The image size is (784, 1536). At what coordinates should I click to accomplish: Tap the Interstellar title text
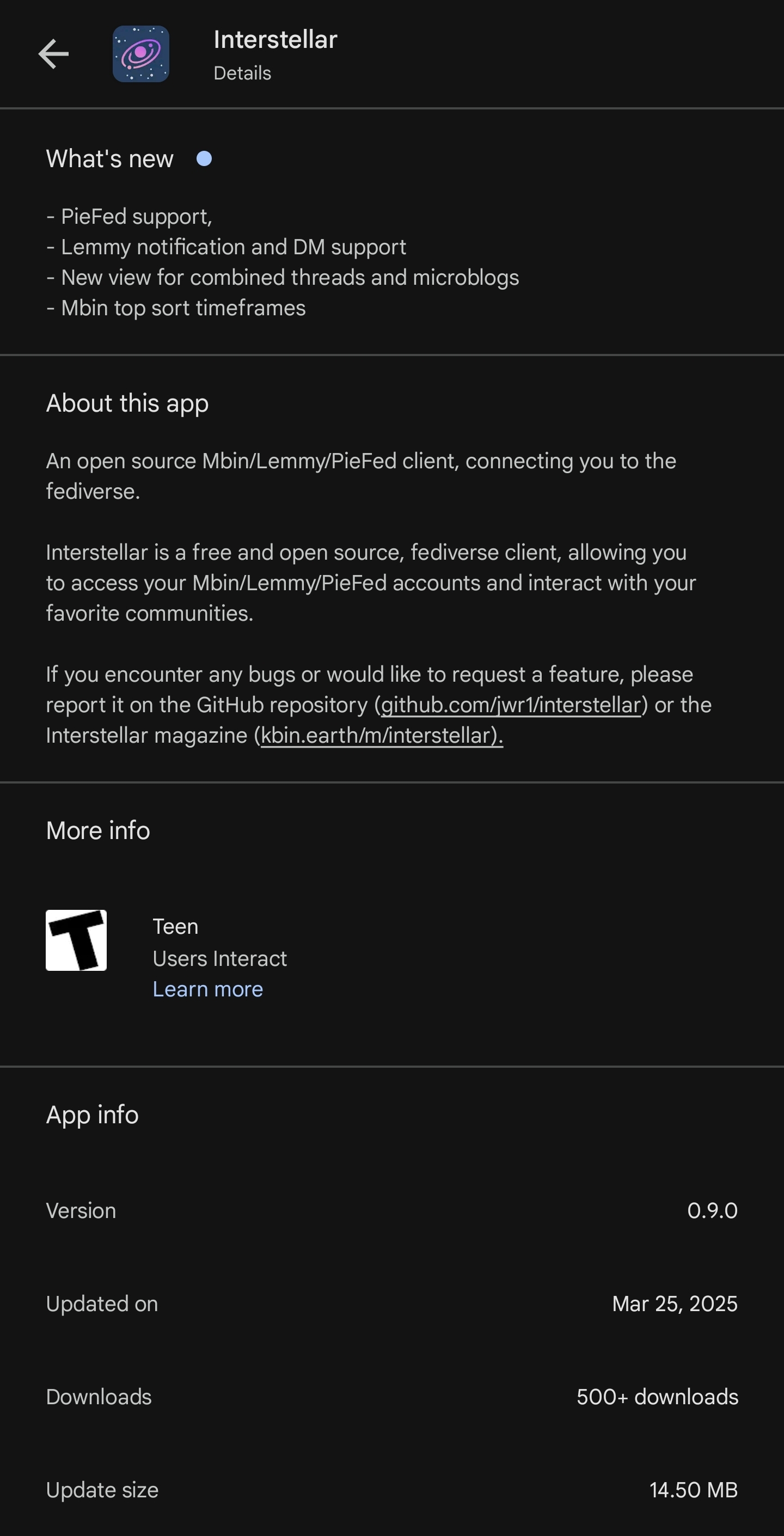tap(275, 40)
